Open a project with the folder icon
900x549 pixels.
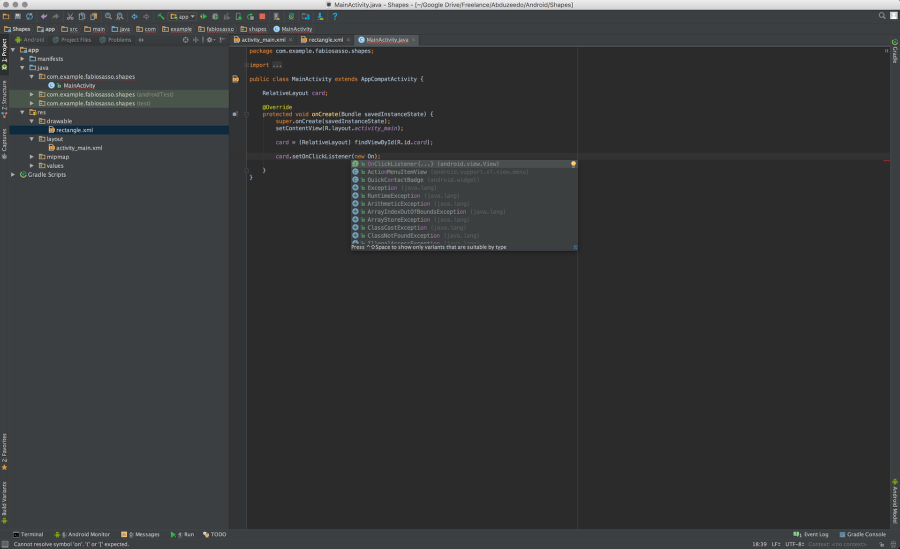point(6,17)
